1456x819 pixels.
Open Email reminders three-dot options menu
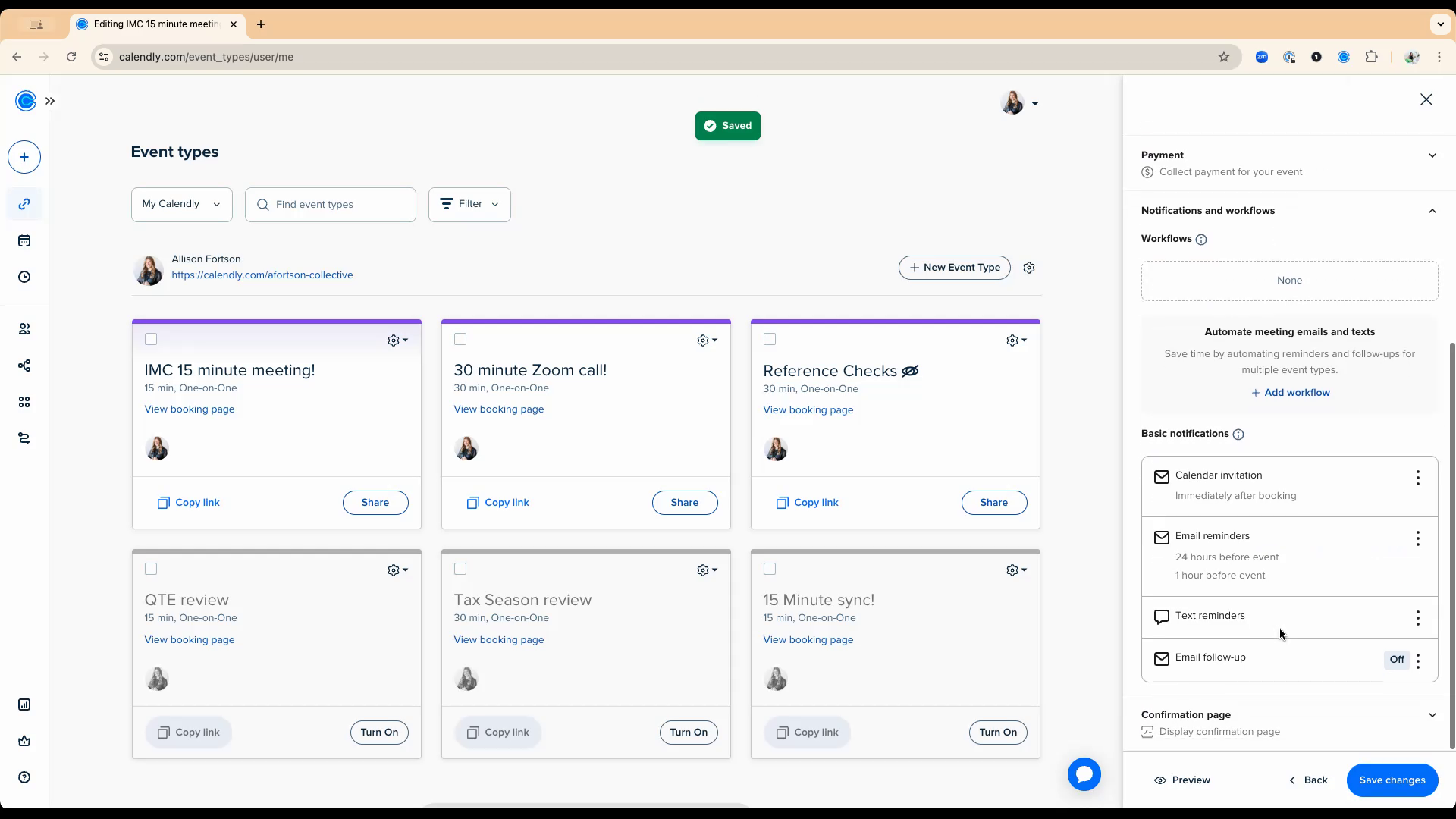tap(1417, 539)
